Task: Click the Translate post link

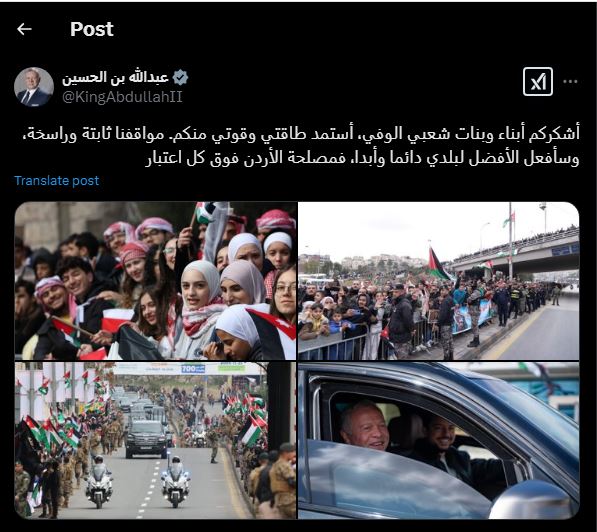Action: click(57, 181)
